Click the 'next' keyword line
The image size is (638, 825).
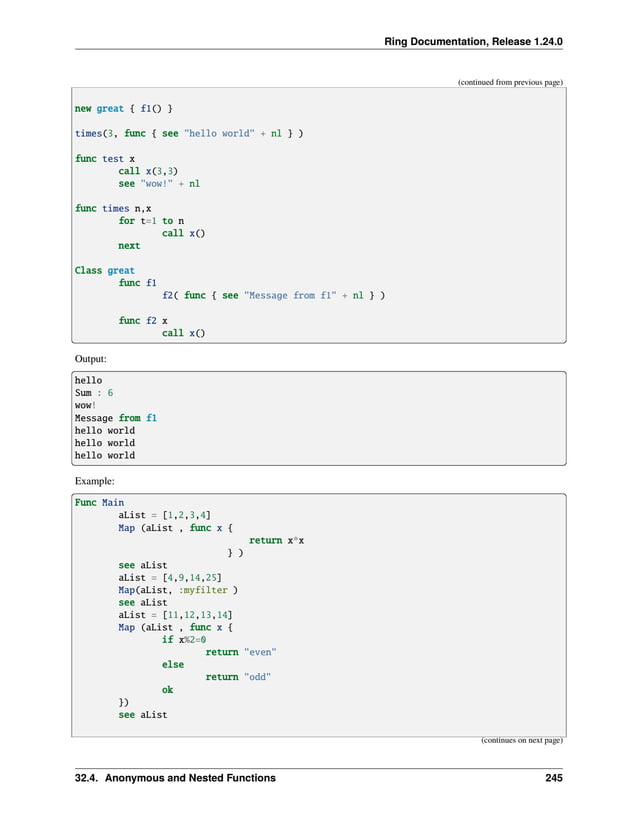pyautogui.click(x=129, y=246)
